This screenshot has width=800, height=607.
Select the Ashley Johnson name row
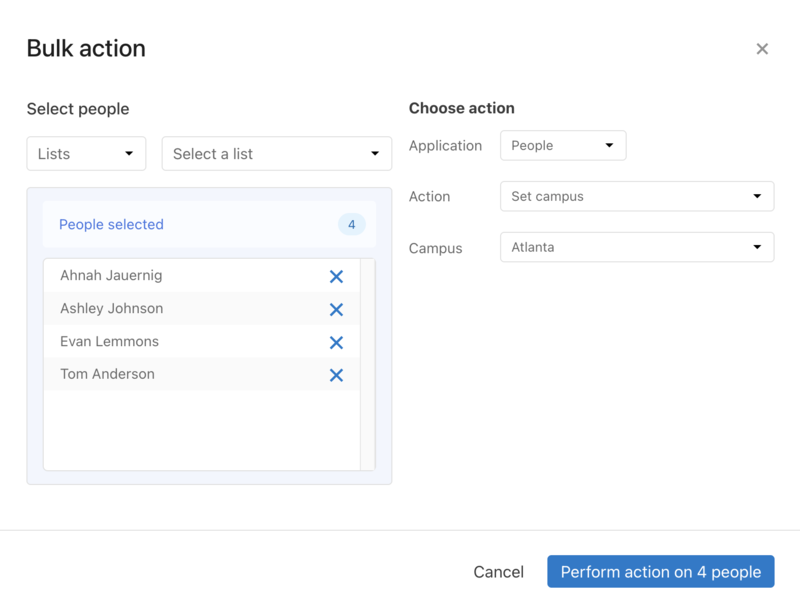(x=111, y=309)
